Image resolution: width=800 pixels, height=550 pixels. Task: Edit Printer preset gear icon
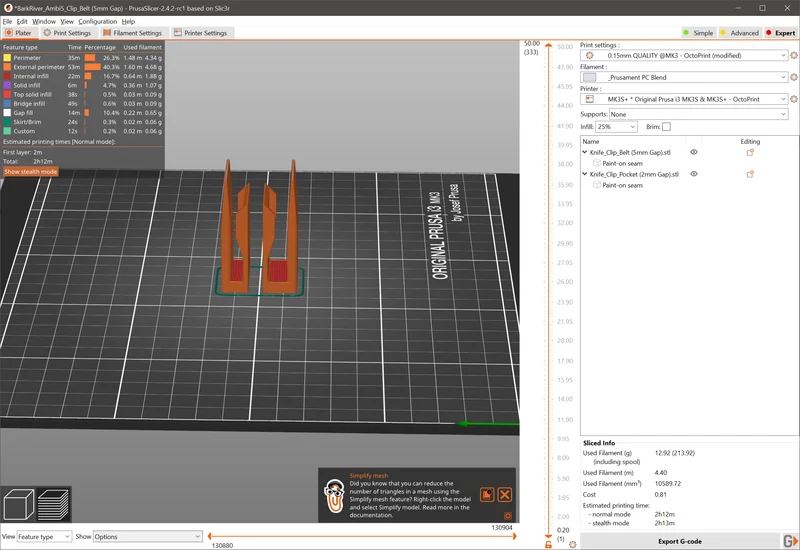(794, 99)
